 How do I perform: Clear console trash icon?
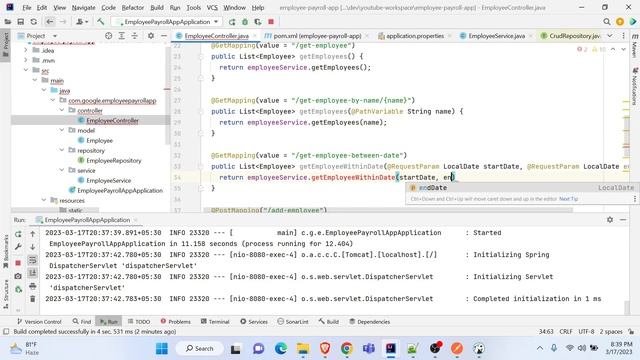tap(33, 299)
